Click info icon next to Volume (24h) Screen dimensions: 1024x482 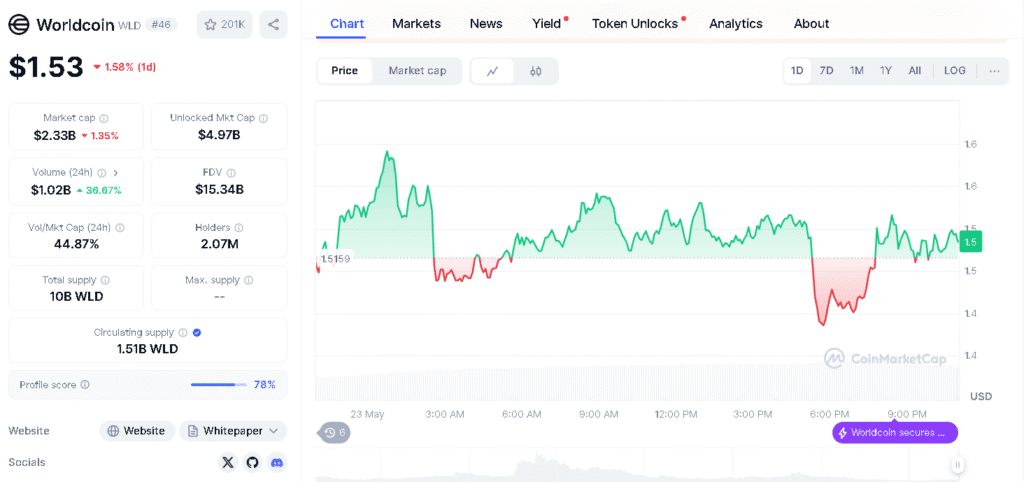pos(103,173)
